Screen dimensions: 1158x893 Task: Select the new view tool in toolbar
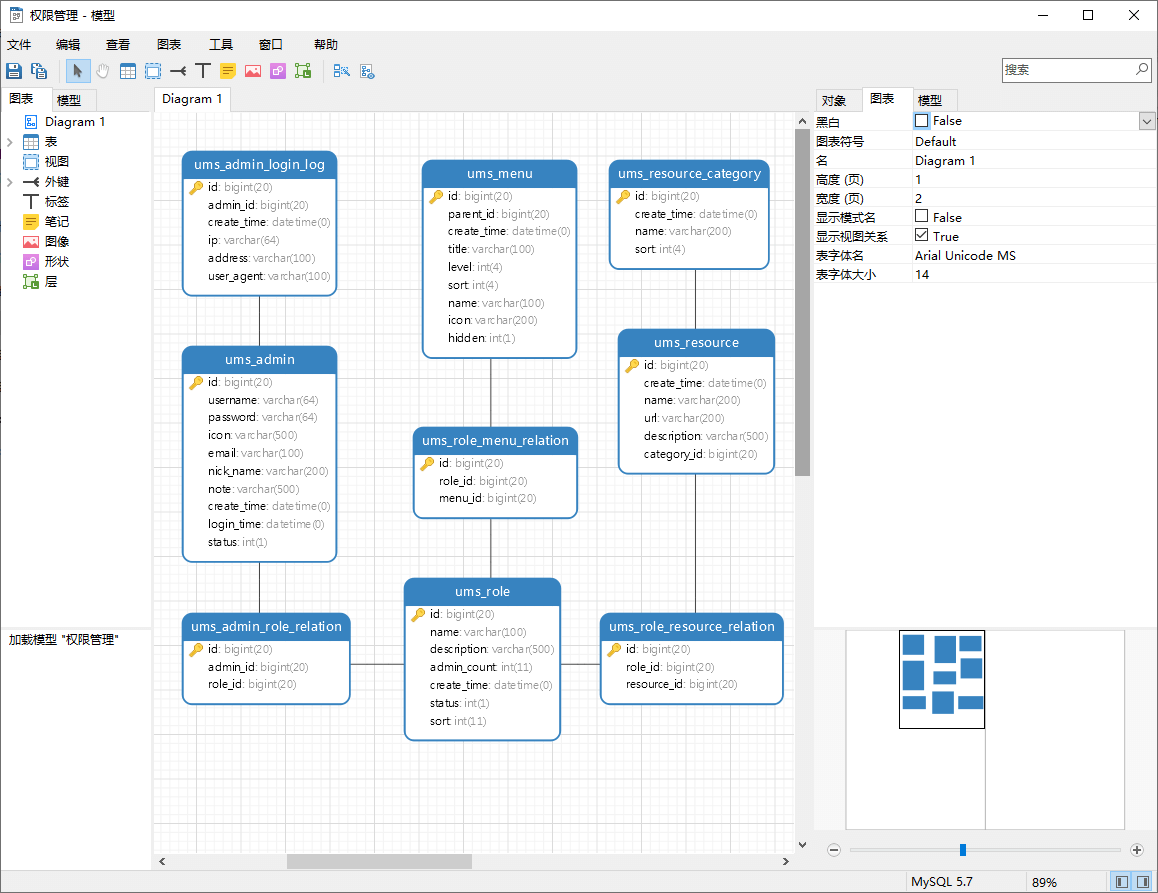tap(153, 71)
